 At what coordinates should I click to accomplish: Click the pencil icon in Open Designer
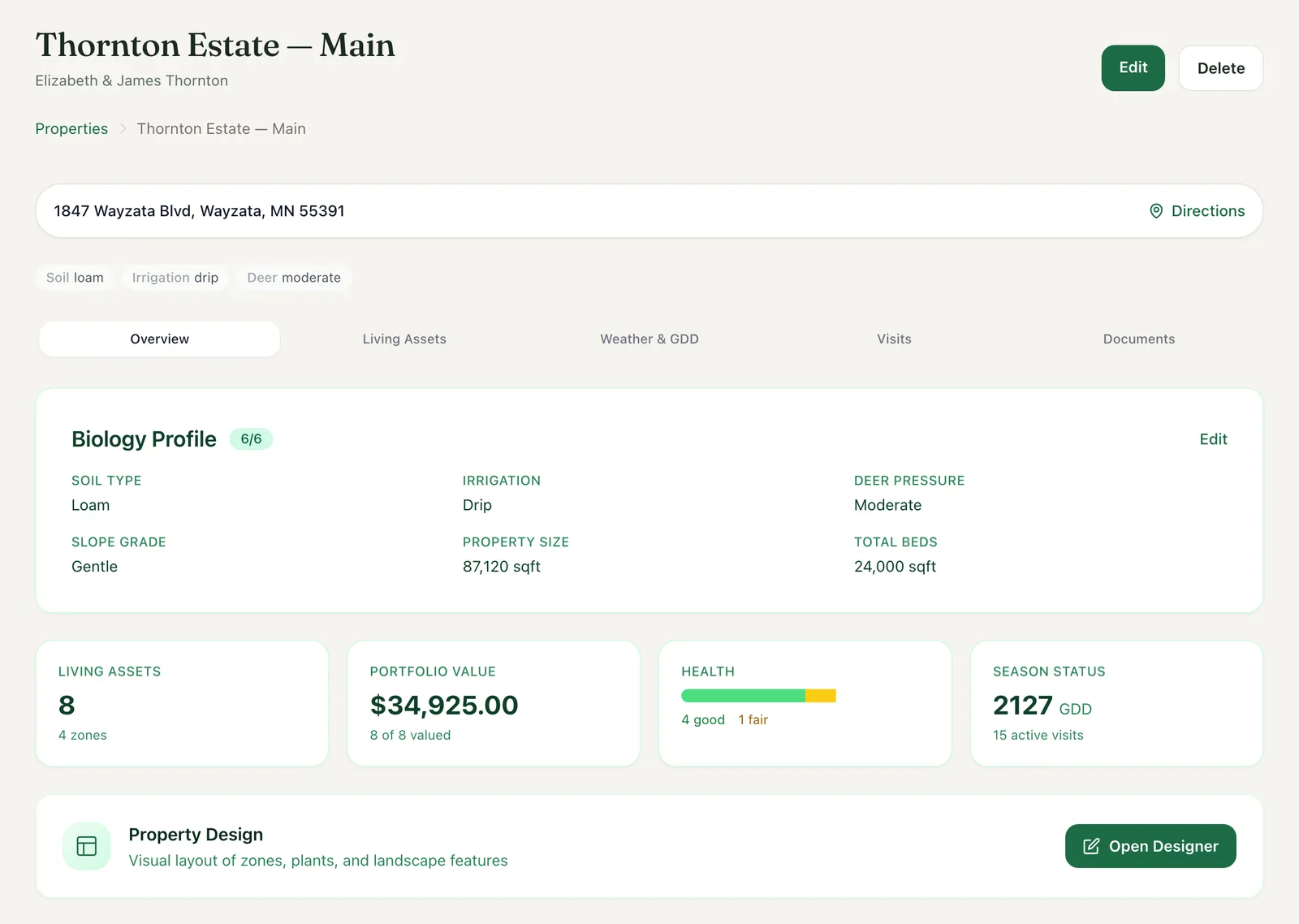pyautogui.click(x=1091, y=846)
